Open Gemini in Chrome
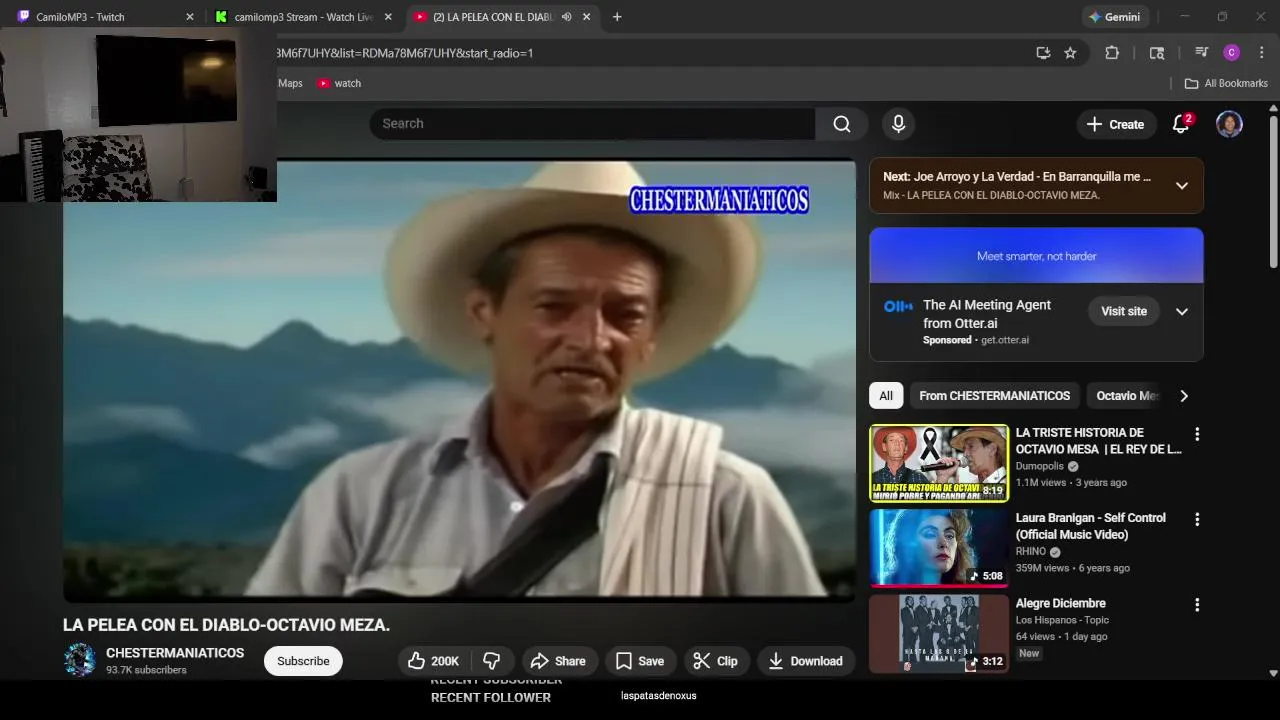Image resolution: width=1280 pixels, height=720 pixels. [1115, 17]
